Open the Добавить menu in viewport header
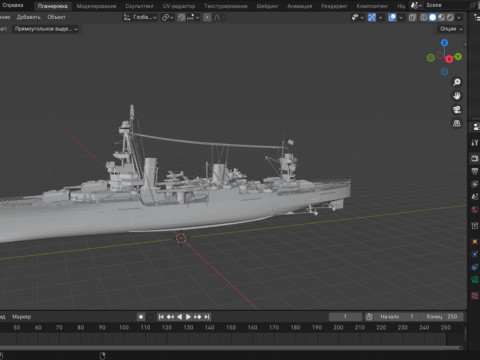The image size is (480, 360). pos(28,17)
